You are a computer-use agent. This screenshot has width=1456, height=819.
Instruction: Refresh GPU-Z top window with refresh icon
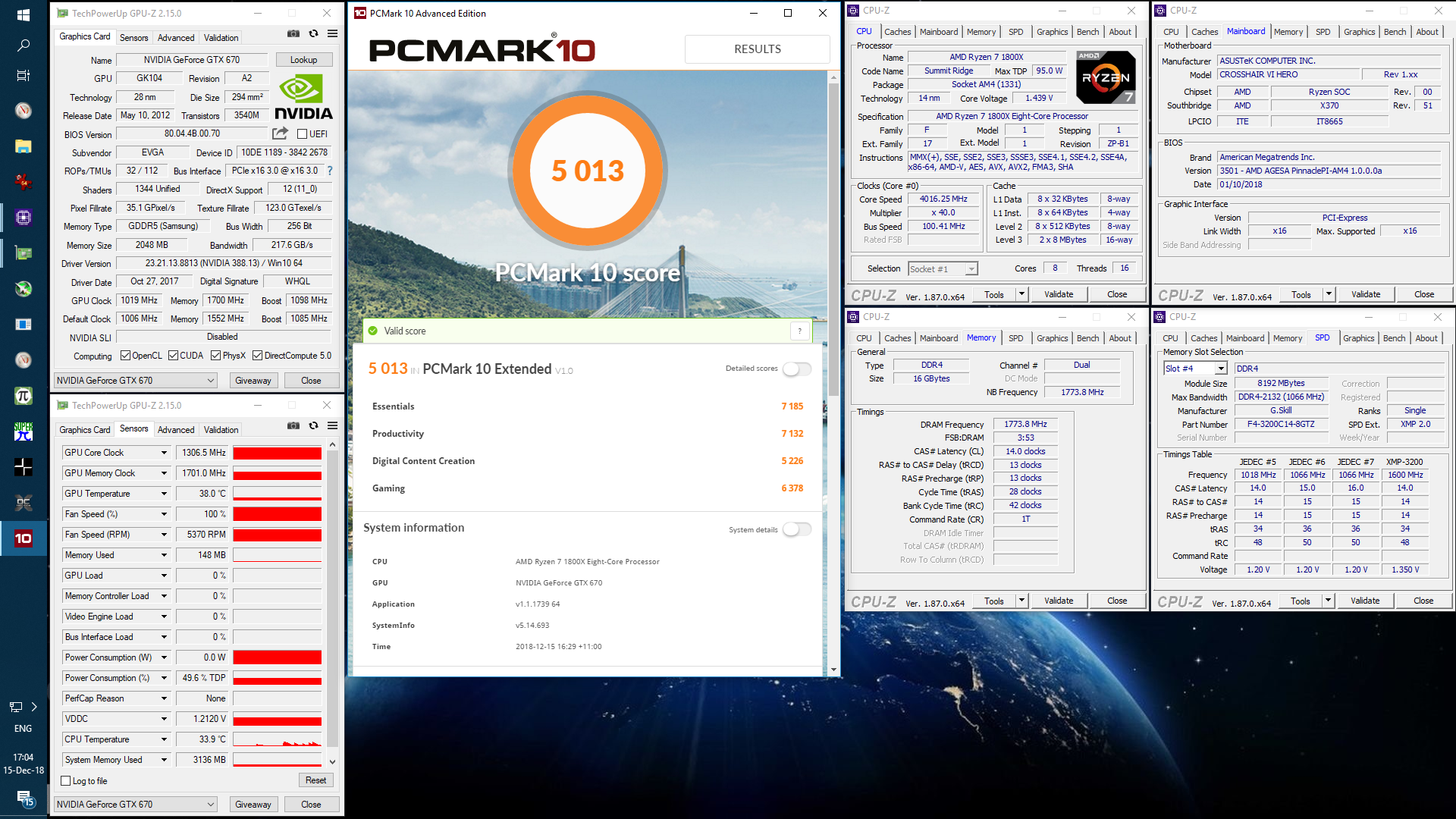tap(313, 34)
